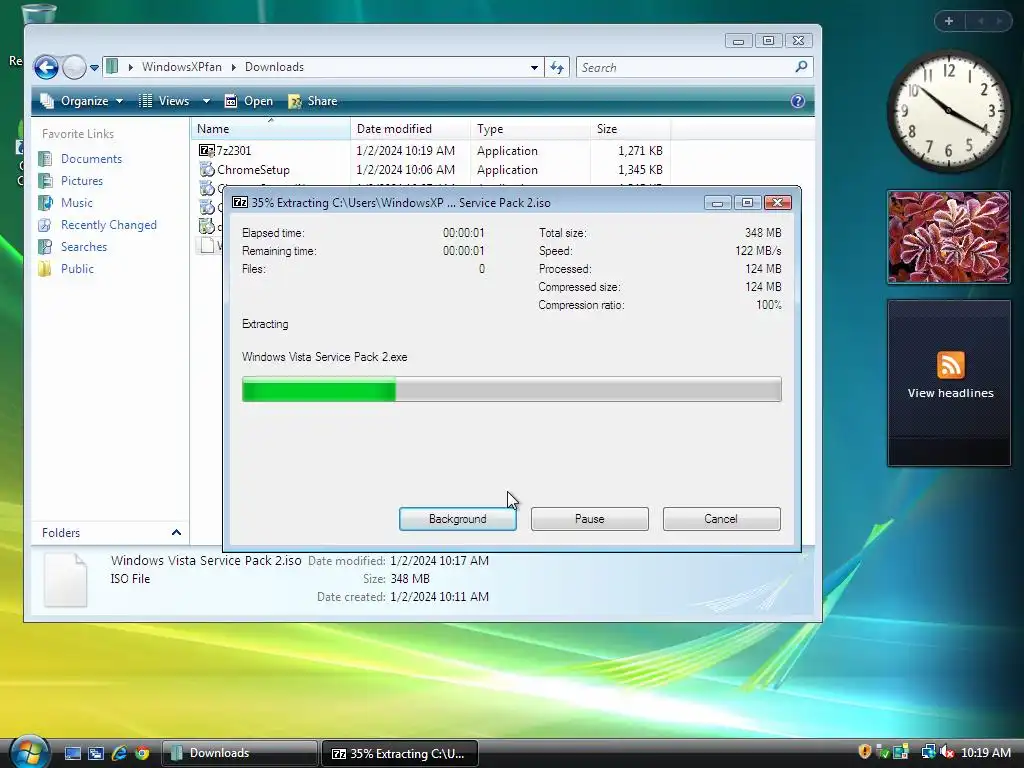Viewport: 1024px width, 768px height.
Task: Select the 7z2301 file row
Action: (431, 151)
